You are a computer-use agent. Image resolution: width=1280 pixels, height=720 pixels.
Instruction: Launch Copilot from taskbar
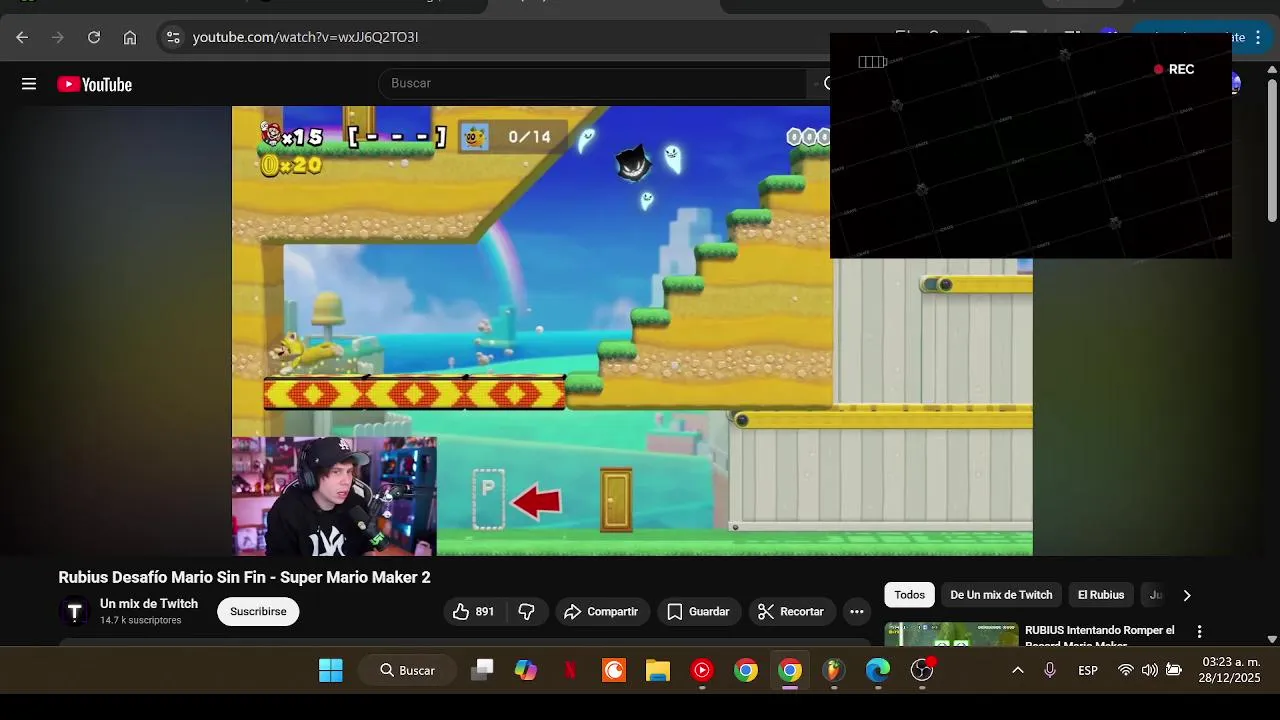coord(526,670)
